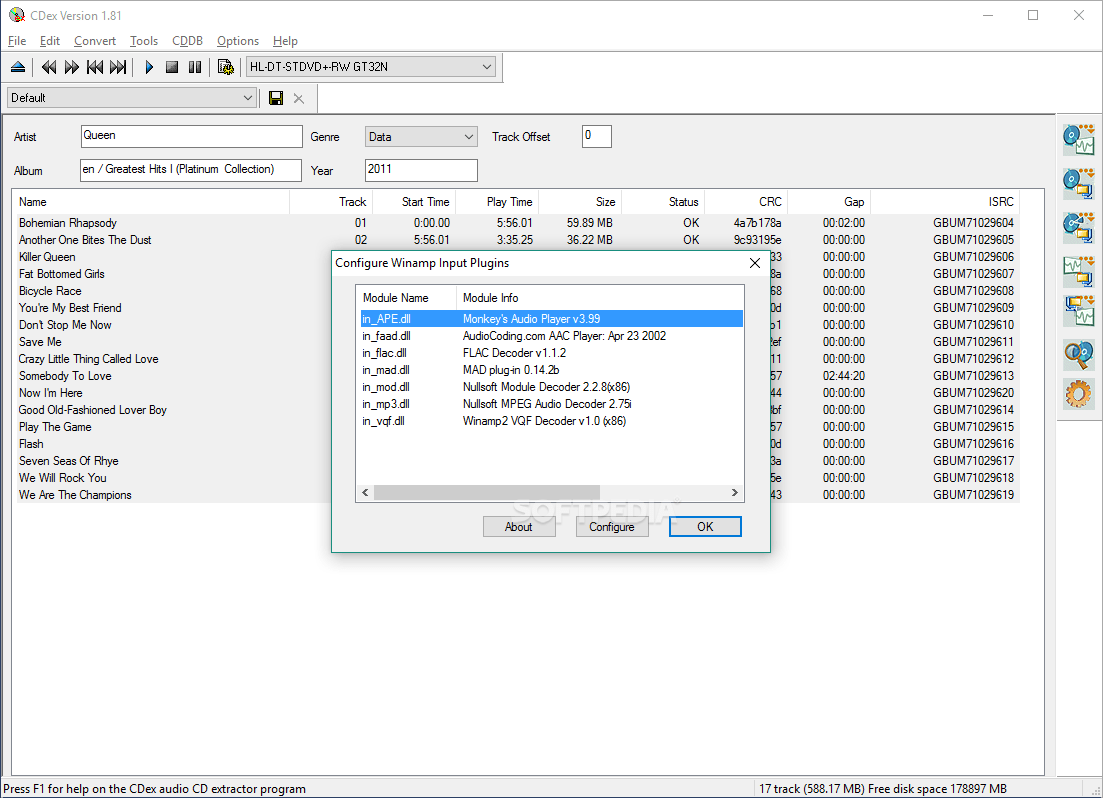This screenshot has width=1103, height=798.
Task: Select Another One Bites The Dust track
Action: coord(517,240)
